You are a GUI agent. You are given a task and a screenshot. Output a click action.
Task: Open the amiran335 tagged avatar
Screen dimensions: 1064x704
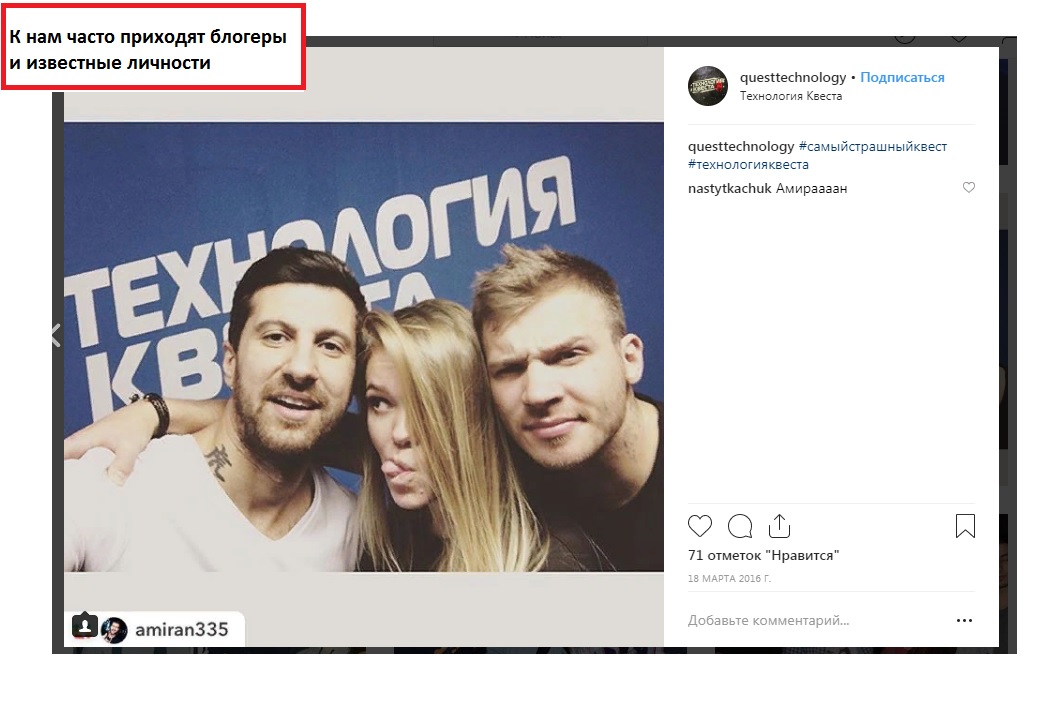[x=114, y=630]
